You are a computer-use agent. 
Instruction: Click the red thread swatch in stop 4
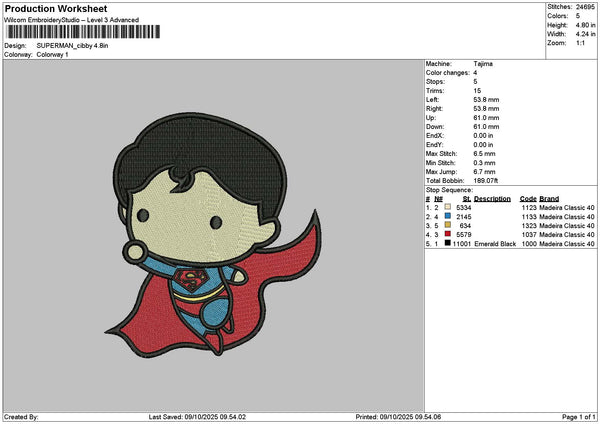click(447, 234)
